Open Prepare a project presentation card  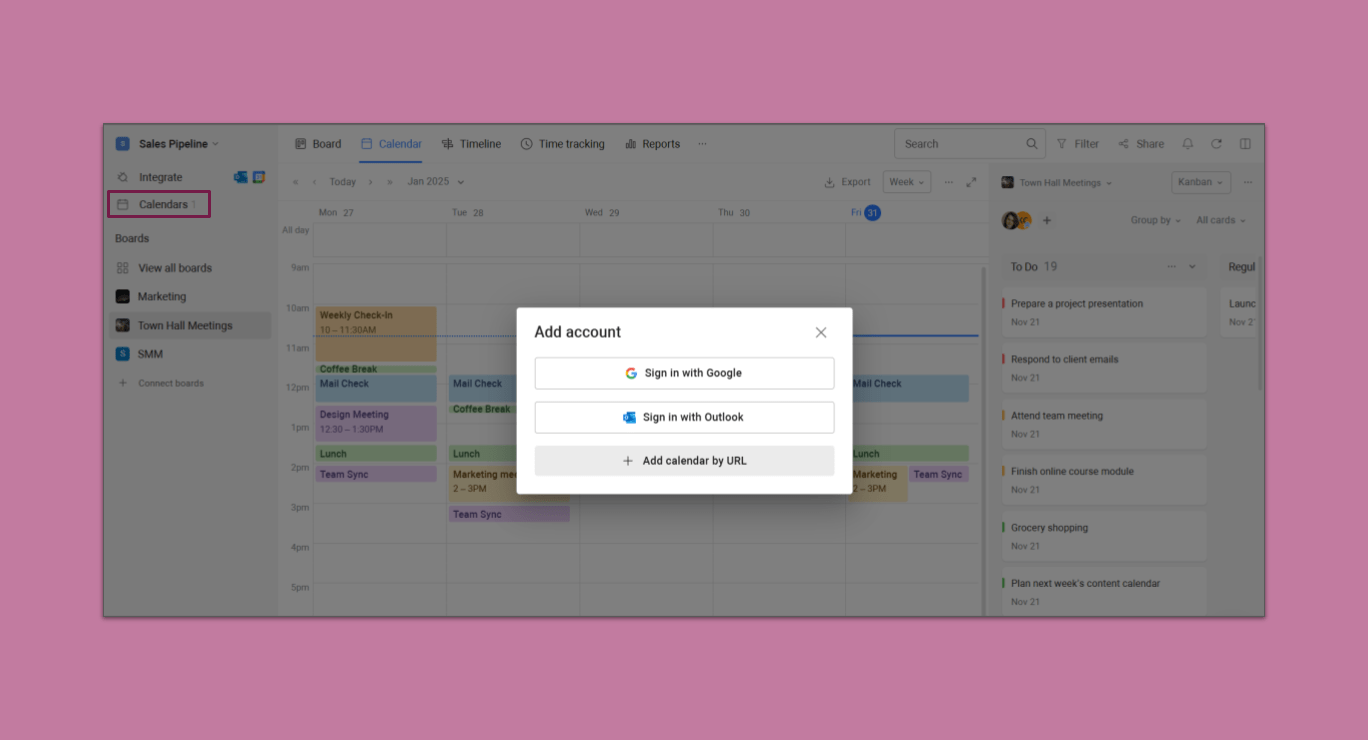[x=1104, y=312]
